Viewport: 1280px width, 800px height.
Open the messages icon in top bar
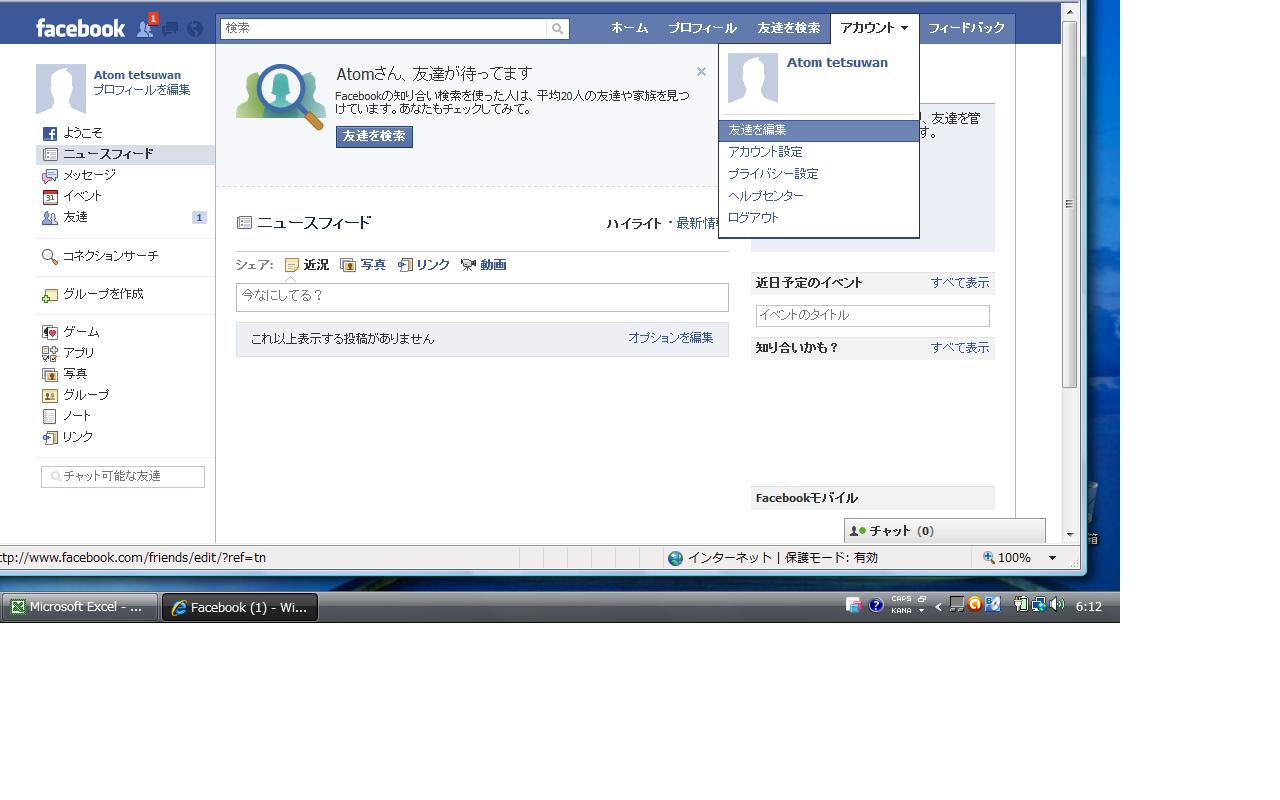click(170, 28)
